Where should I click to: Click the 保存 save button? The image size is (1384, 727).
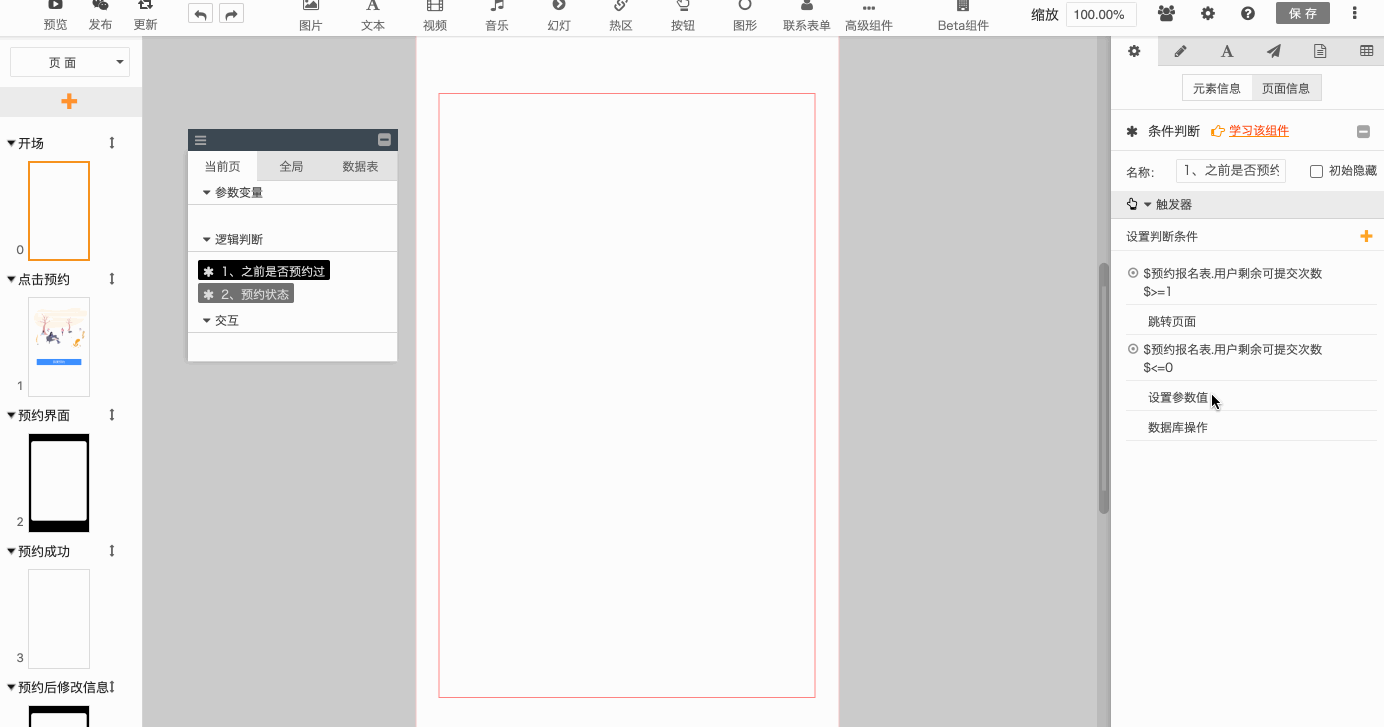(1303, 13)
